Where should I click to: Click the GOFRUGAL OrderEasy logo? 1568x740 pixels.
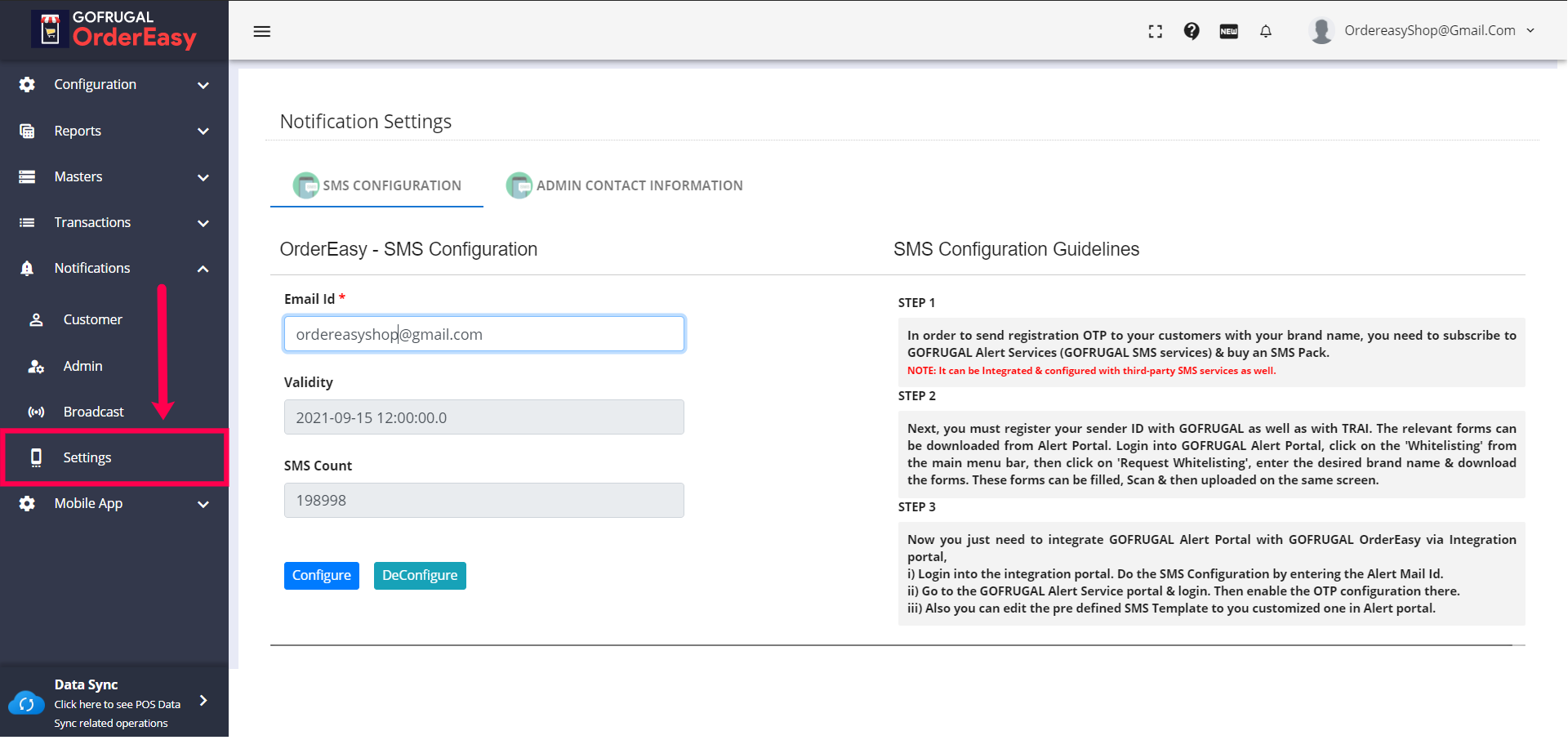tap(114, 29)
